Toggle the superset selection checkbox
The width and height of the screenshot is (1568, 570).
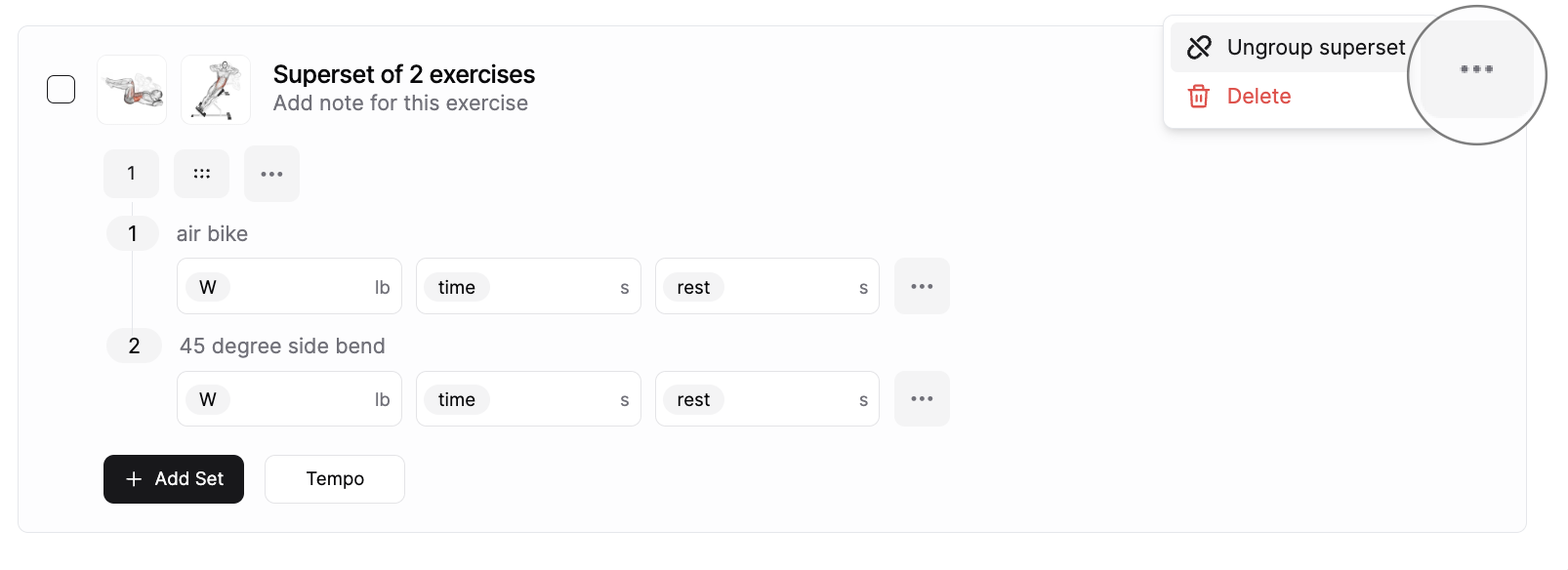pyautogui.click(x=61, y=89)
